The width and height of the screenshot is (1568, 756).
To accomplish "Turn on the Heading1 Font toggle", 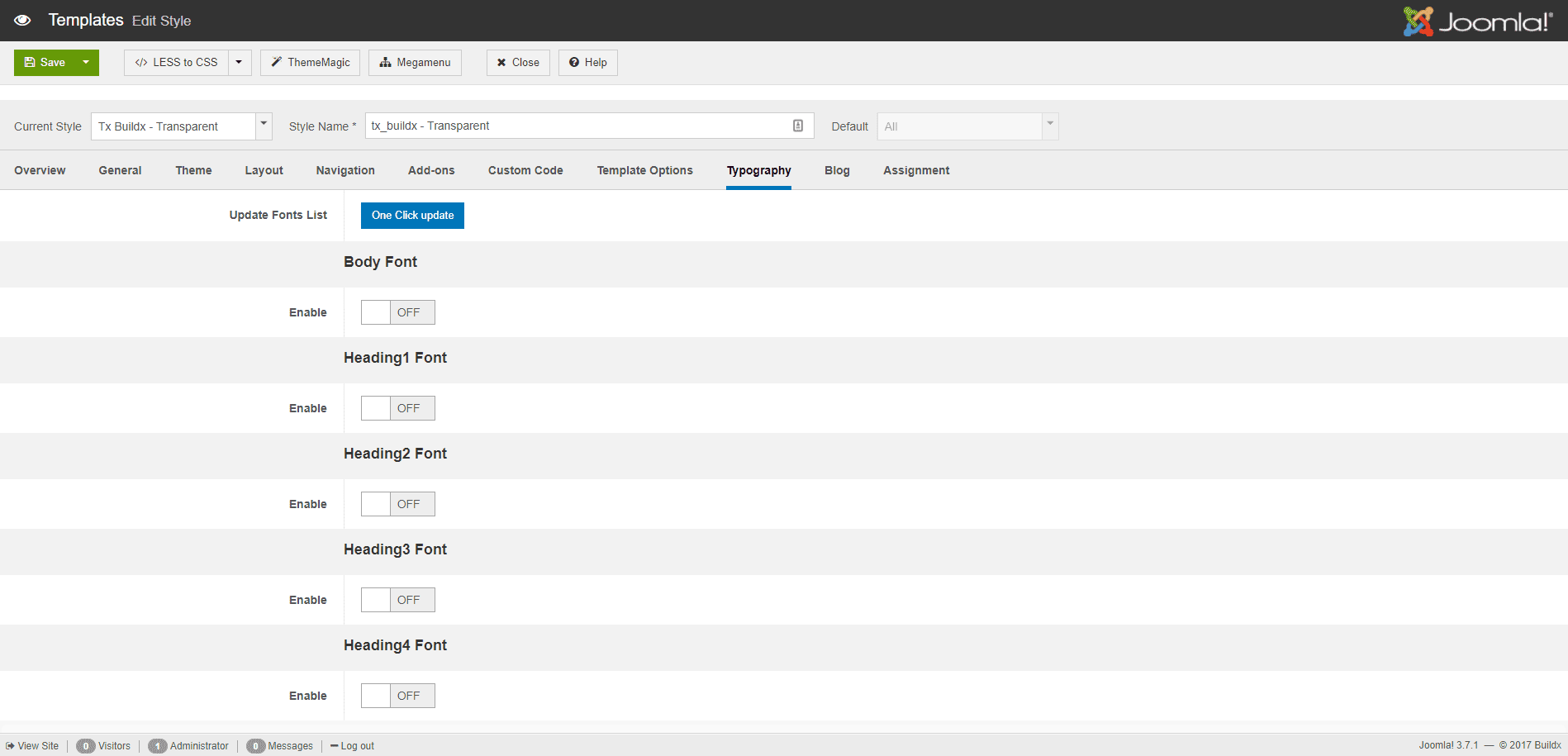I will [x=397, y=408].
